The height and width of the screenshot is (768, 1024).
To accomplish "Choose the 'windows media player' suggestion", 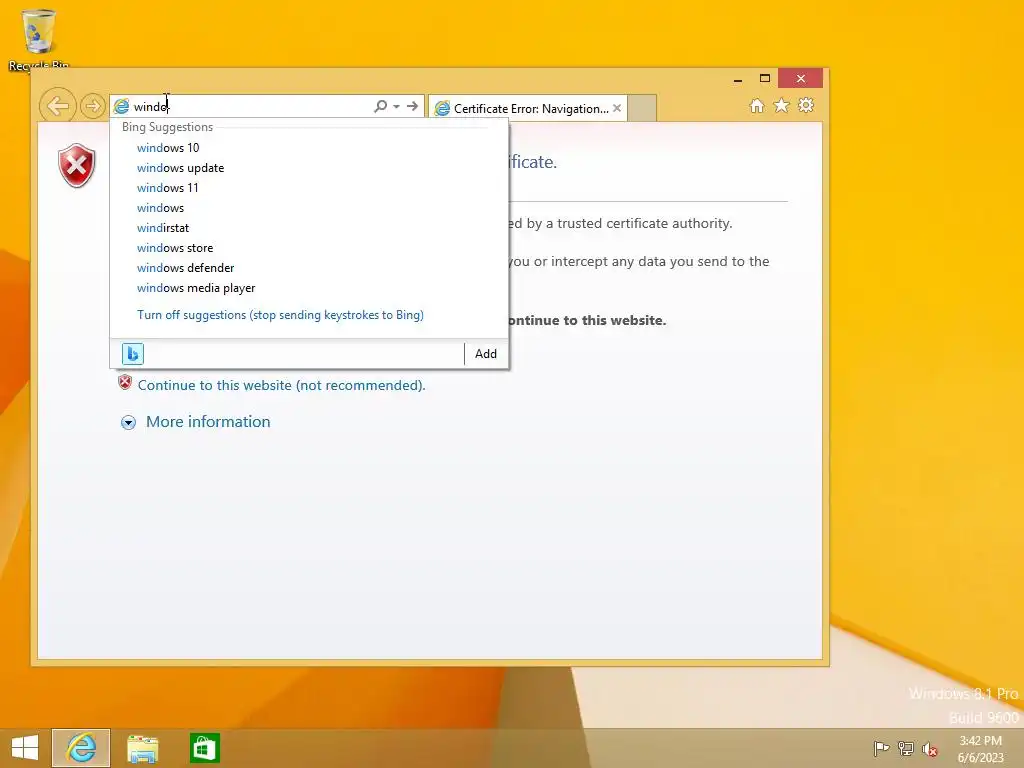I will point(309,288).
